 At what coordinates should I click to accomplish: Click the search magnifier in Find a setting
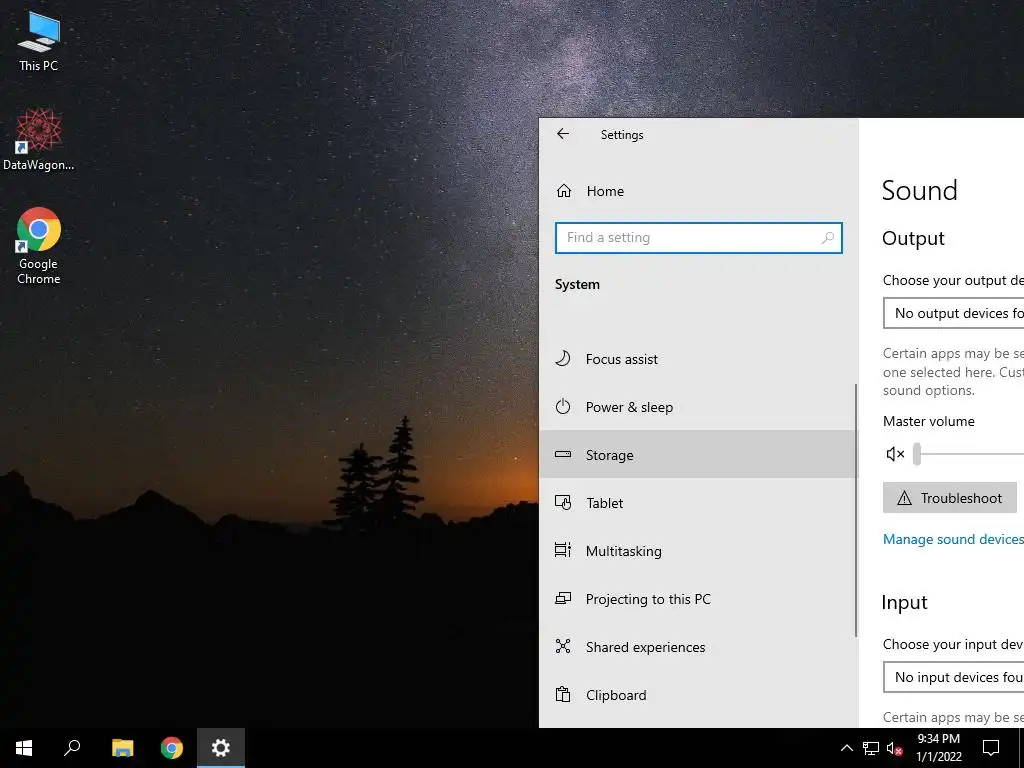pyautogui.click(x=827, y=238)
